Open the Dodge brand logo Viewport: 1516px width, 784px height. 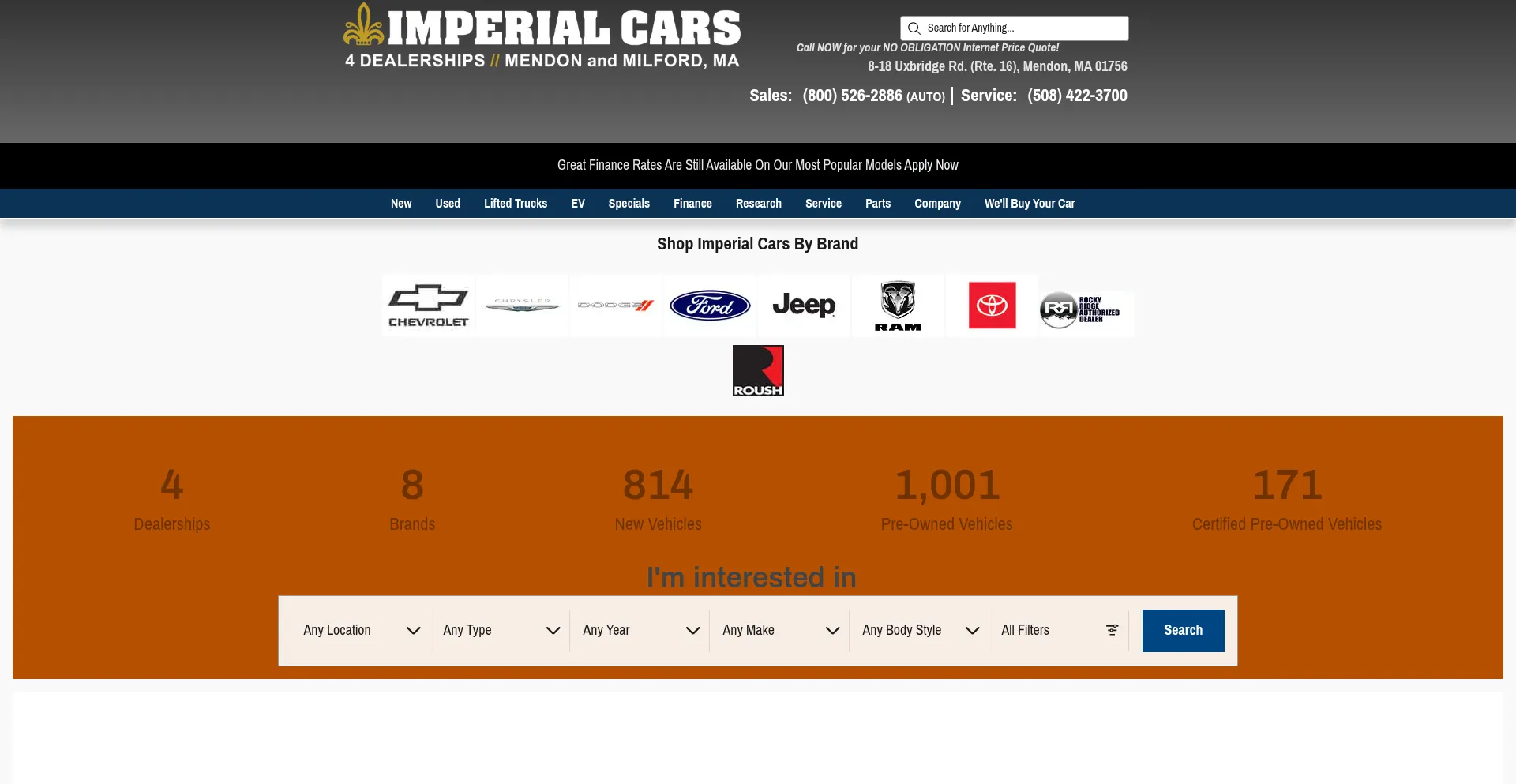pos(616,306)
